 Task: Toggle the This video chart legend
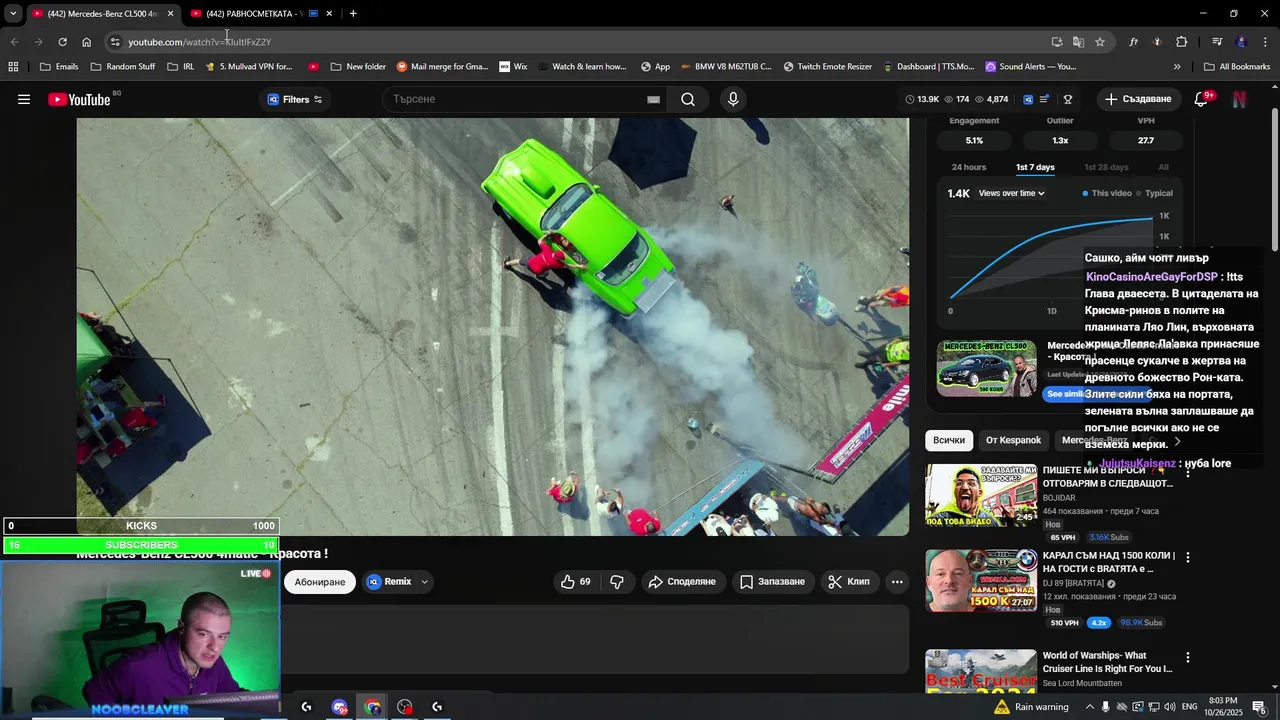coord(1107,193)
